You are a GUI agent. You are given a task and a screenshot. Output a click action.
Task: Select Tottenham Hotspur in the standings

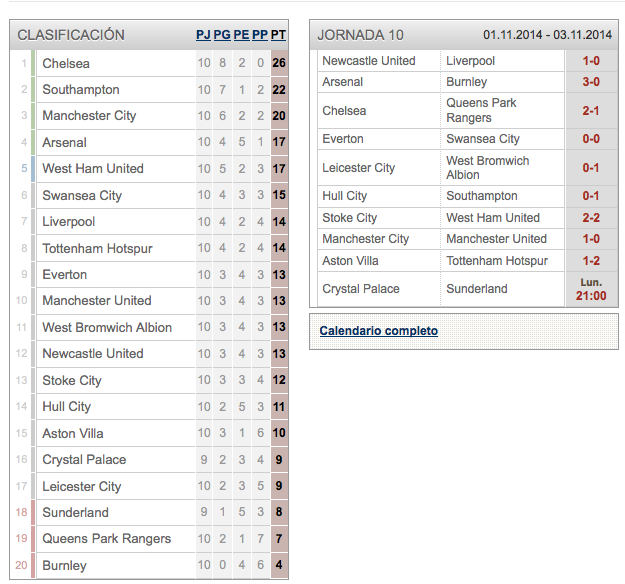(98, 248)
